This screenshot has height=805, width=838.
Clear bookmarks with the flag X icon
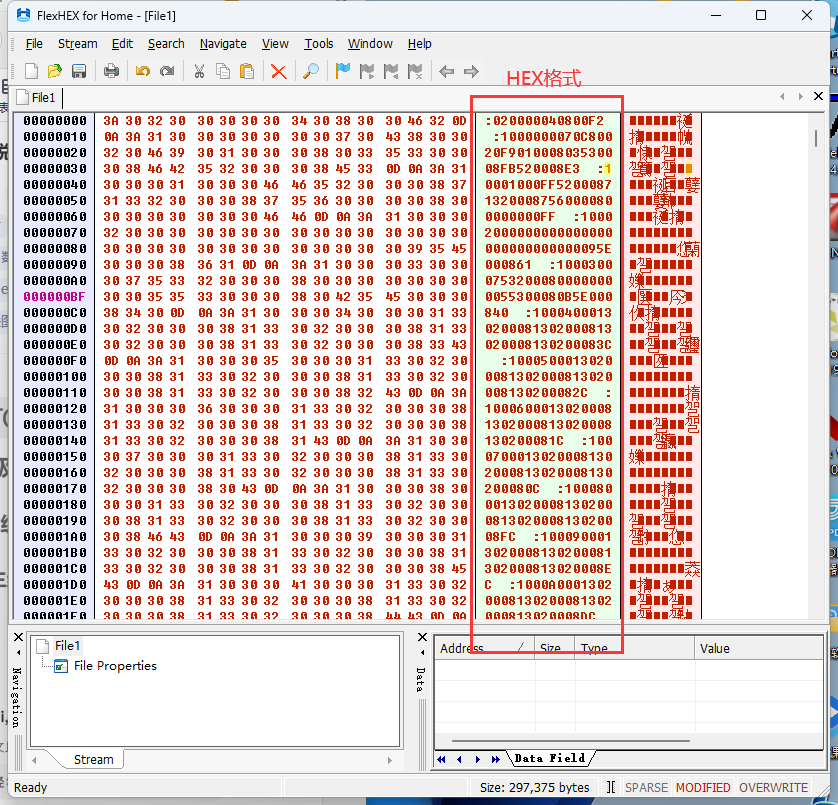(x=415, y=71)
